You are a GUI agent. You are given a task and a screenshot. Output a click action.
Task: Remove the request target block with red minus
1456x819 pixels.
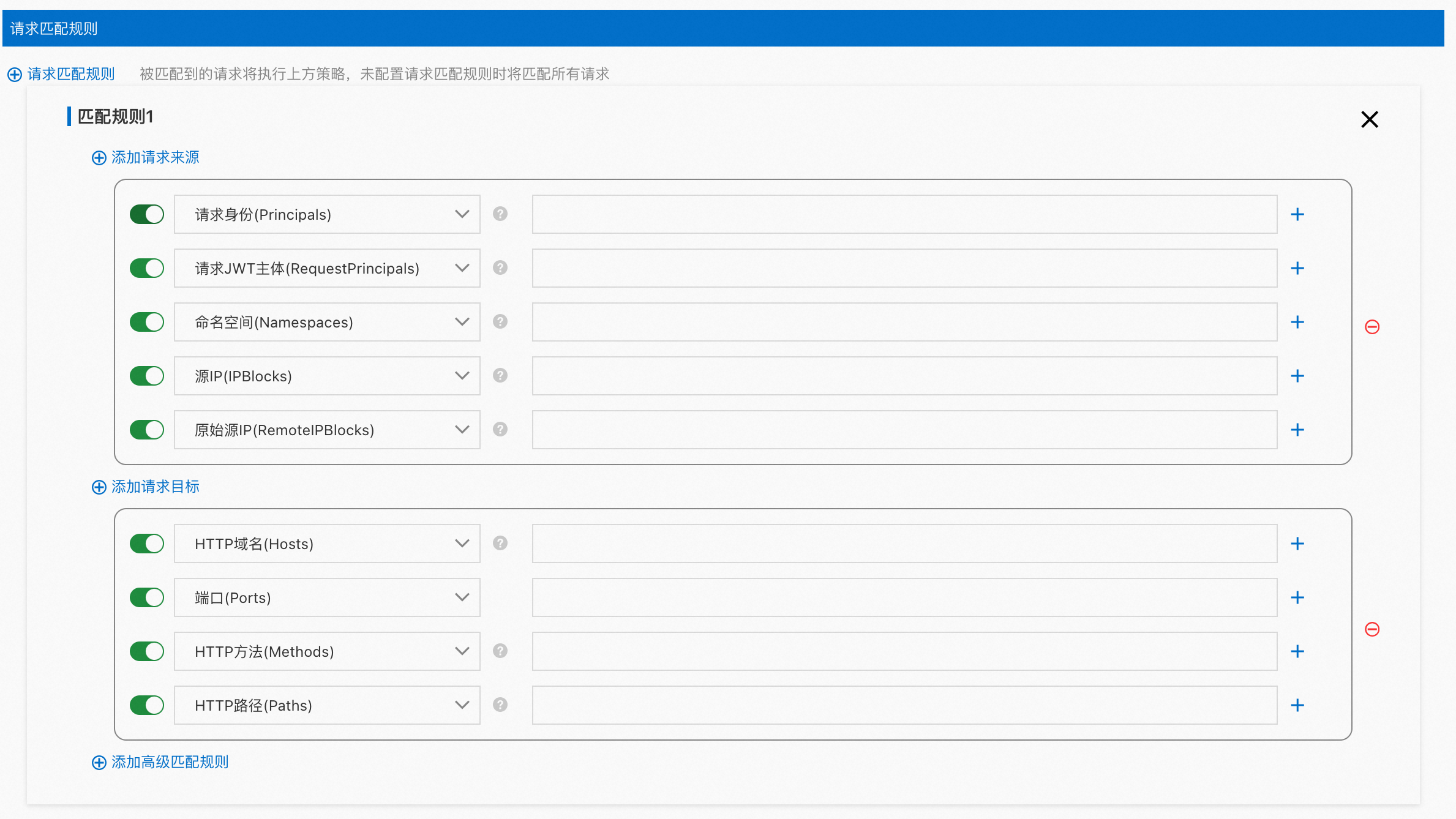pos(1372,629)
